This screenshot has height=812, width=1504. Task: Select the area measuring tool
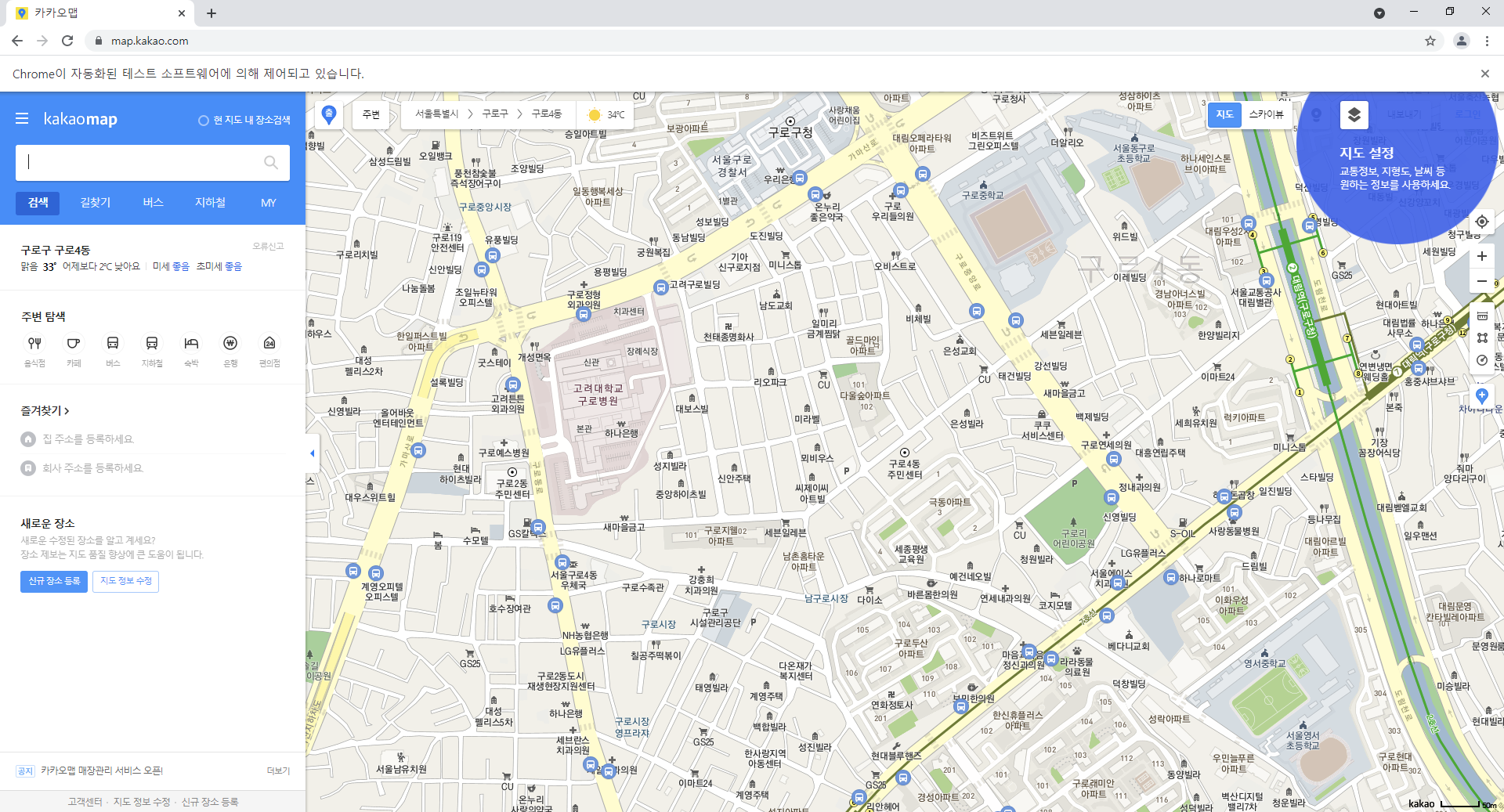pos(1482,338)
